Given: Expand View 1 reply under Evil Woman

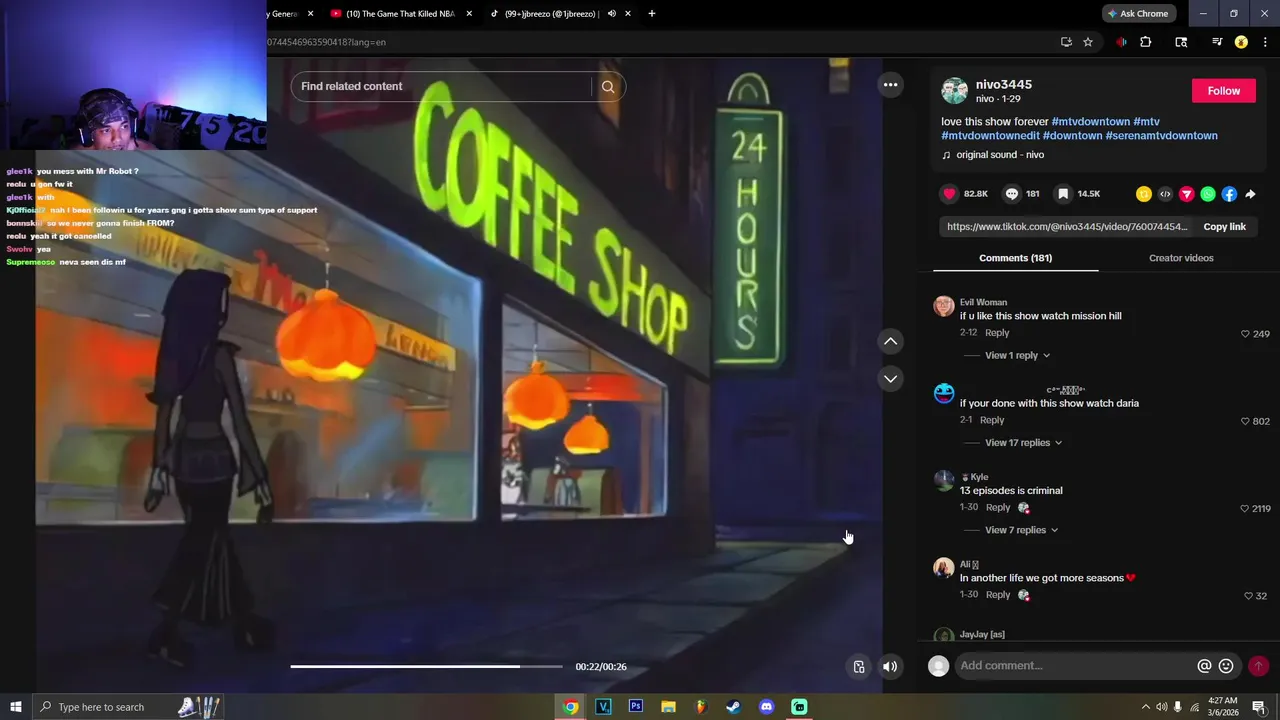Looking at the screenshot, I should pyautogui.click(x=1018, y=356).
